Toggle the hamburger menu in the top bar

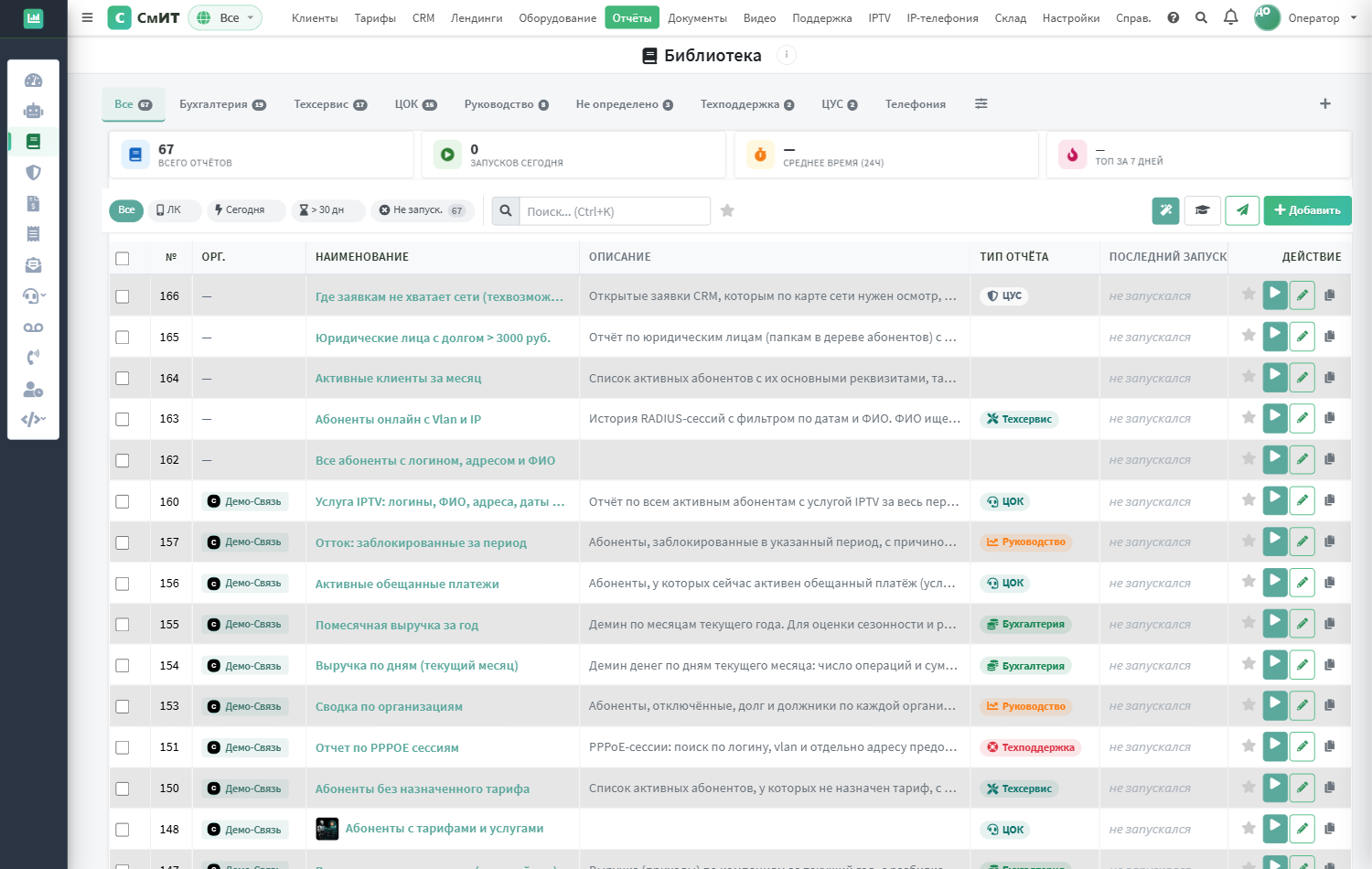pos(87,17)
